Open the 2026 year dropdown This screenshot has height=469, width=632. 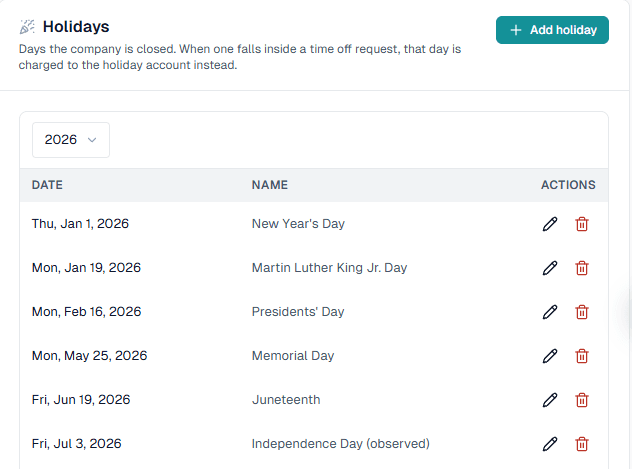71,140
